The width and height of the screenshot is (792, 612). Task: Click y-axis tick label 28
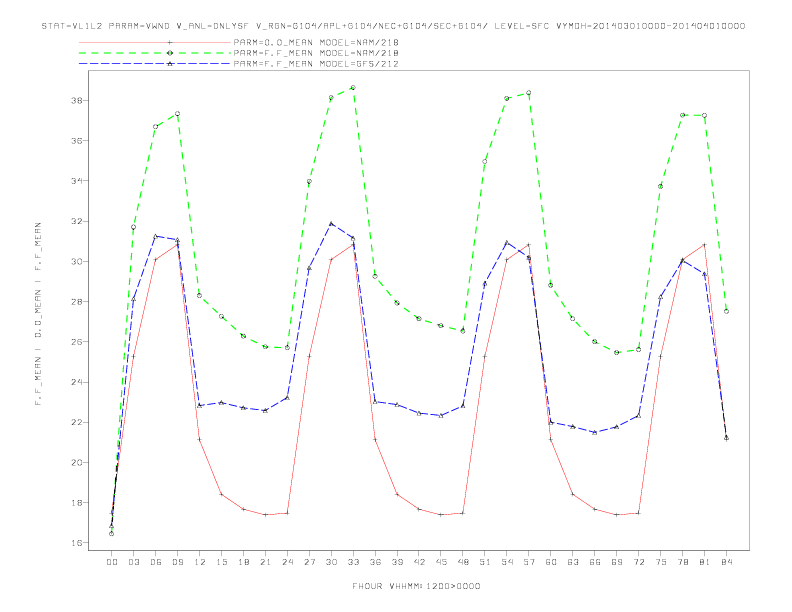[x=77, y=301]
